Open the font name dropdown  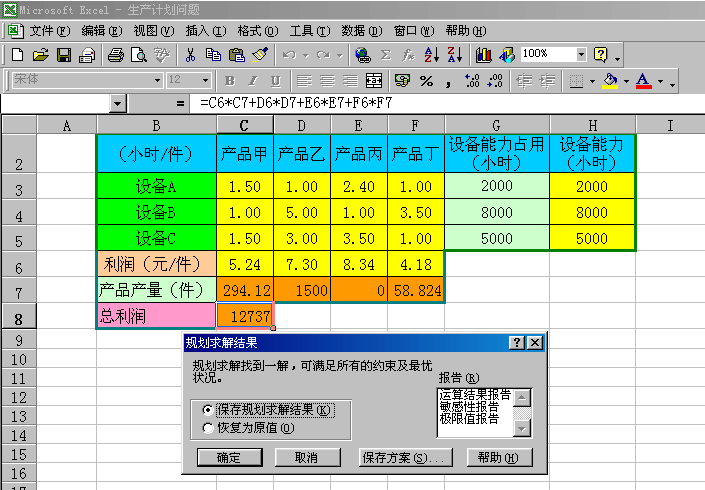pos(157,80)
